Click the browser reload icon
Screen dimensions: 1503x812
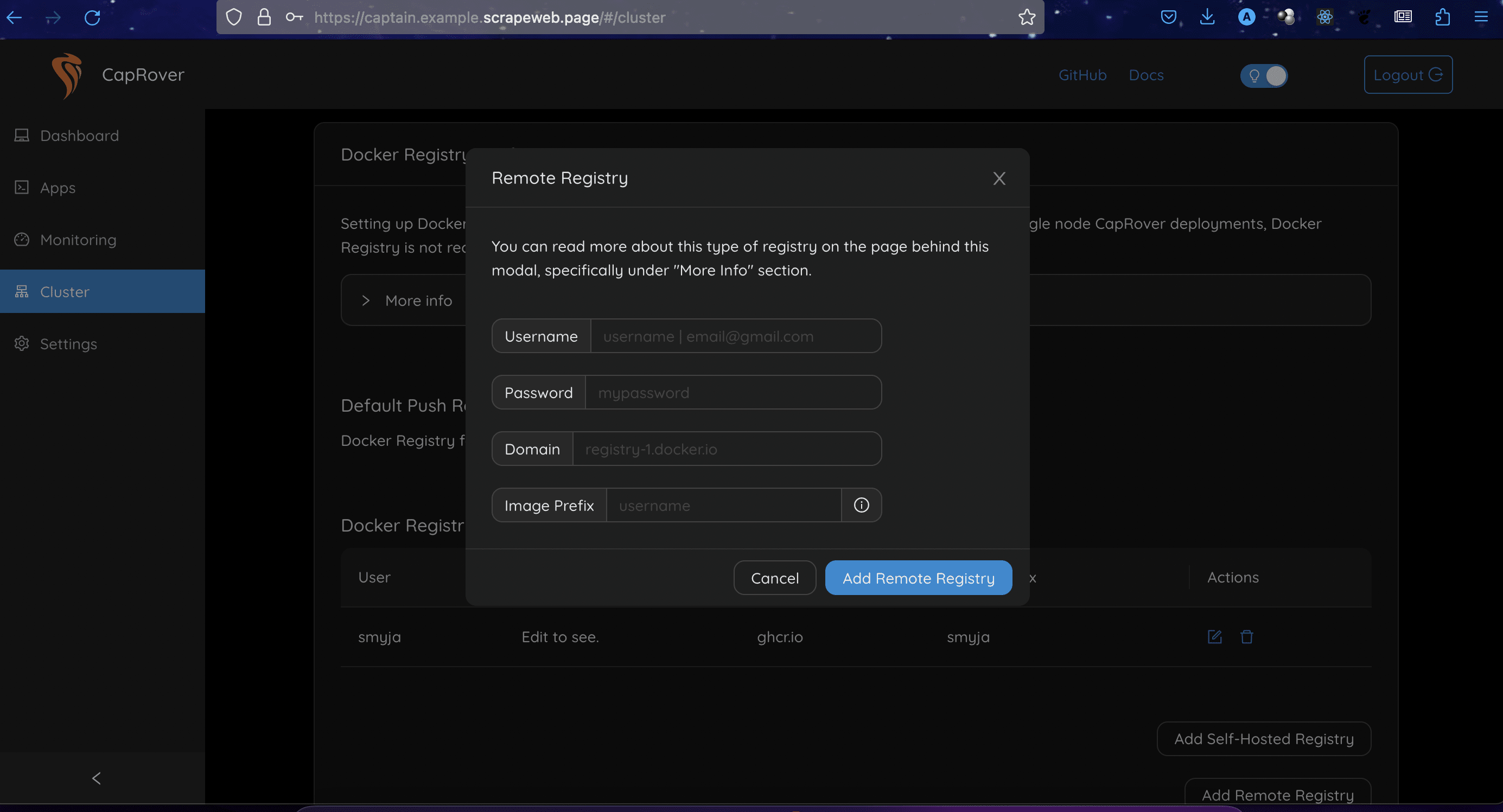[92, 17]
